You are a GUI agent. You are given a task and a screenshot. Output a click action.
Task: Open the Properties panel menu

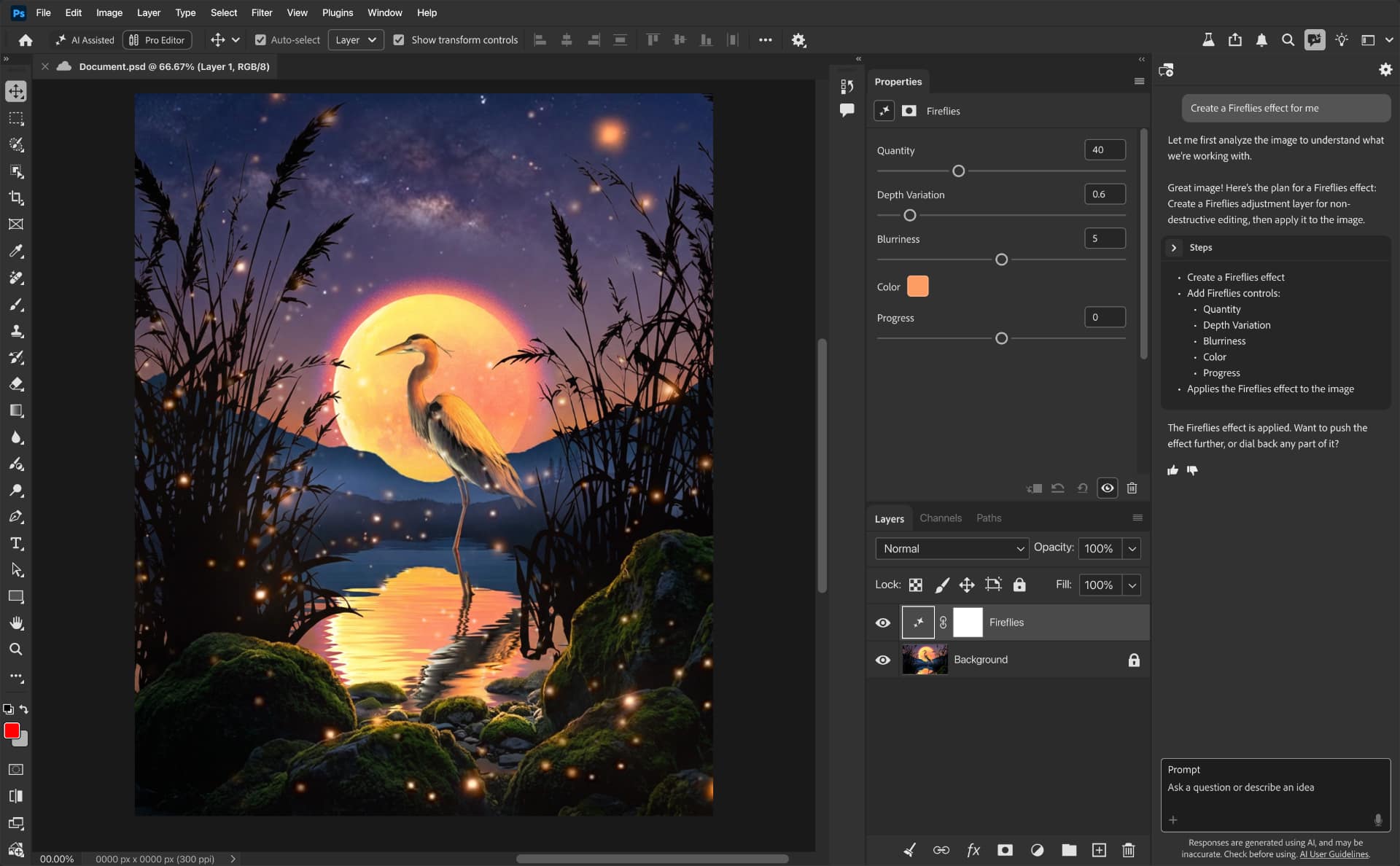click(x=1139, y=82)
